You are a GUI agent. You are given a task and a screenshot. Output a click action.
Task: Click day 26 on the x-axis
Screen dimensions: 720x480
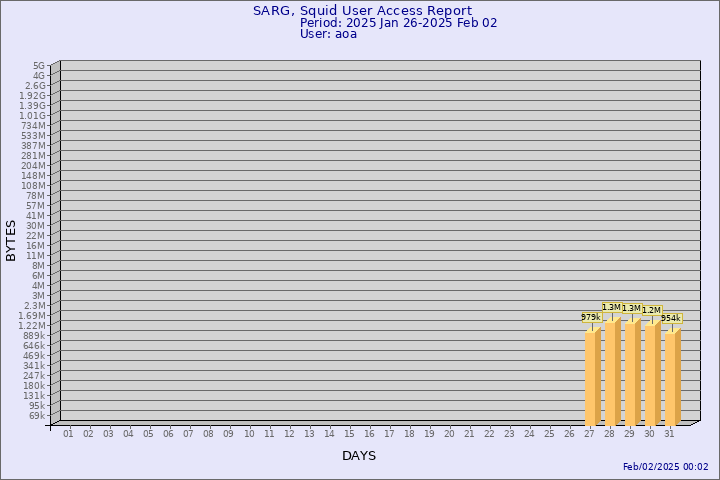coord(569,434)
